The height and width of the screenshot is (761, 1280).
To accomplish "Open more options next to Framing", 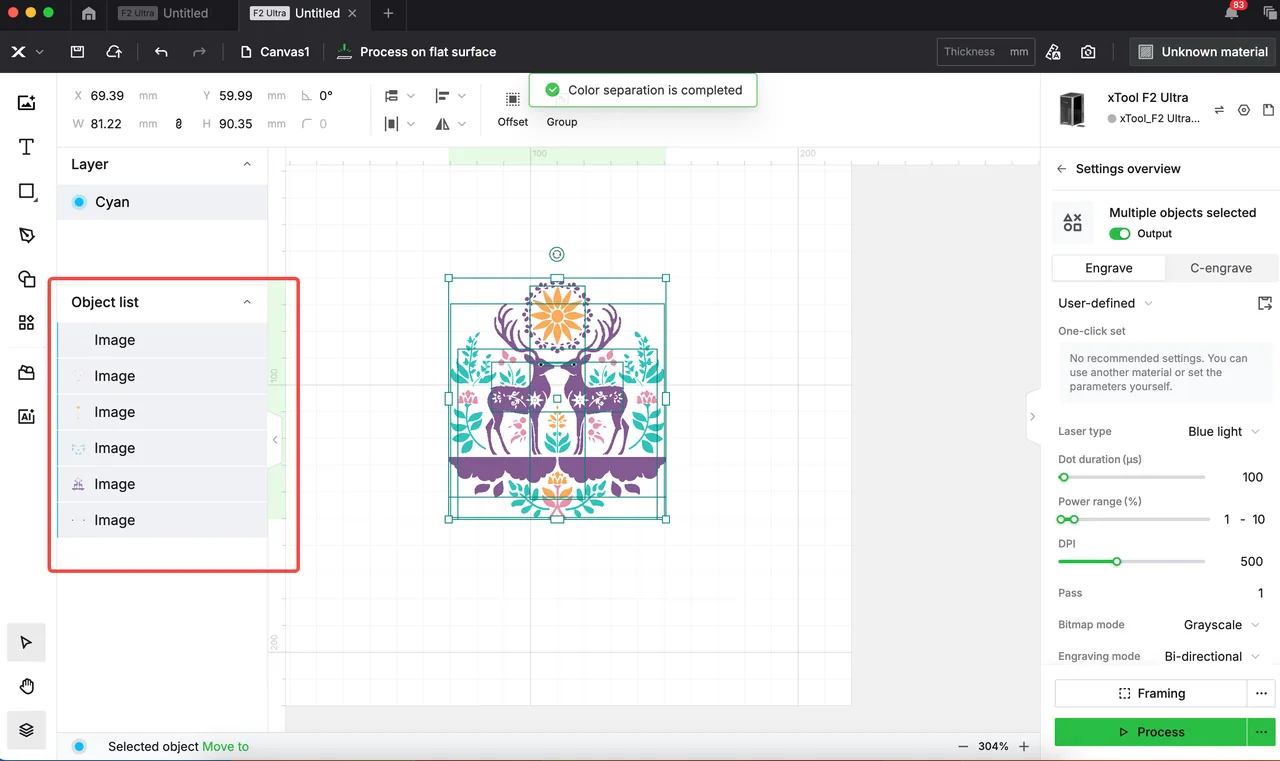I will pyautogui.click(x=1262, y=693).
